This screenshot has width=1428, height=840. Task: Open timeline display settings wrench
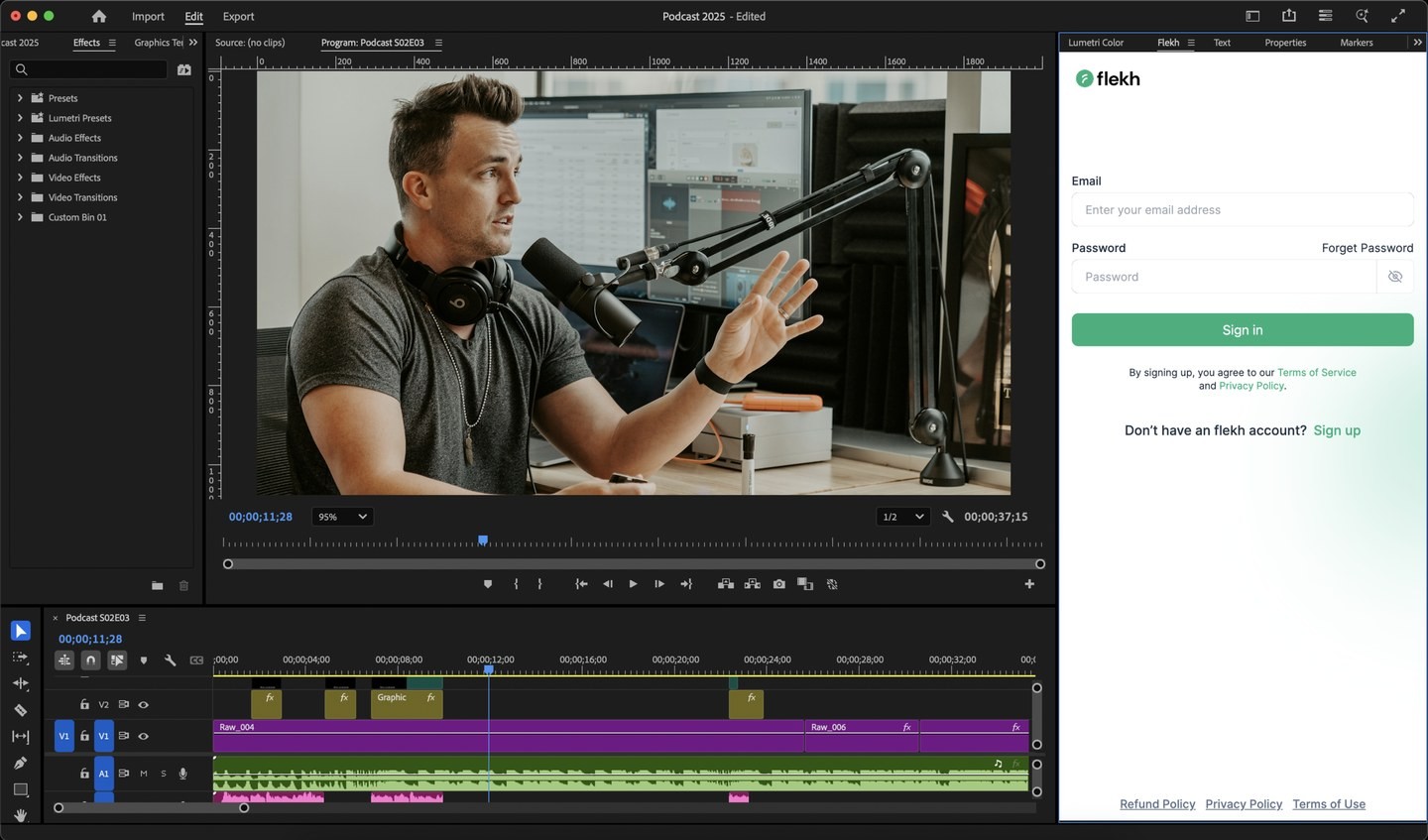(x=170, y=660)
